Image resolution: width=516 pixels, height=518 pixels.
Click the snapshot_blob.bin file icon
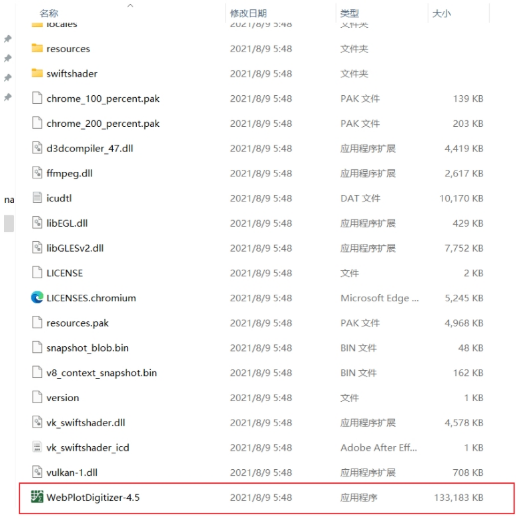[37, 347]
